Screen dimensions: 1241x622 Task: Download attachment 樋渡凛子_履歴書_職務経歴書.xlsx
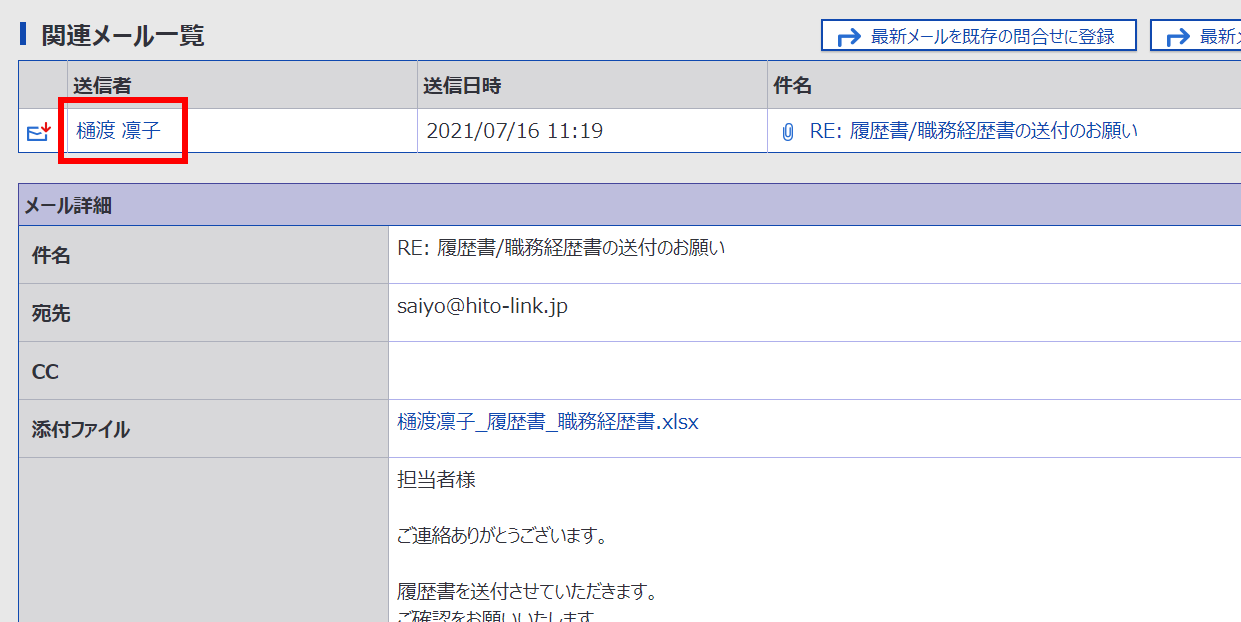(x=548, y=422)
